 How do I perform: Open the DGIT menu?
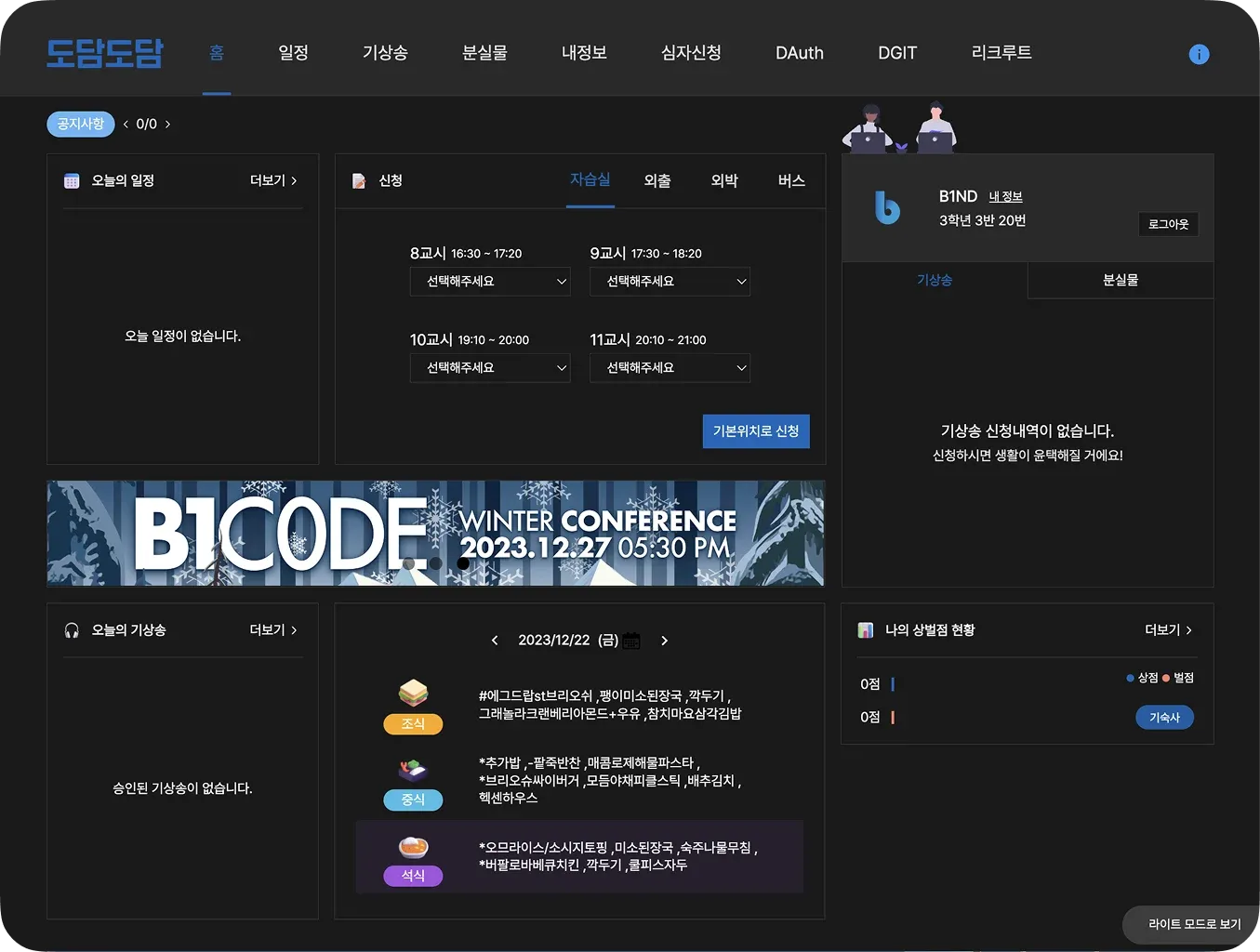coord(897,53)
